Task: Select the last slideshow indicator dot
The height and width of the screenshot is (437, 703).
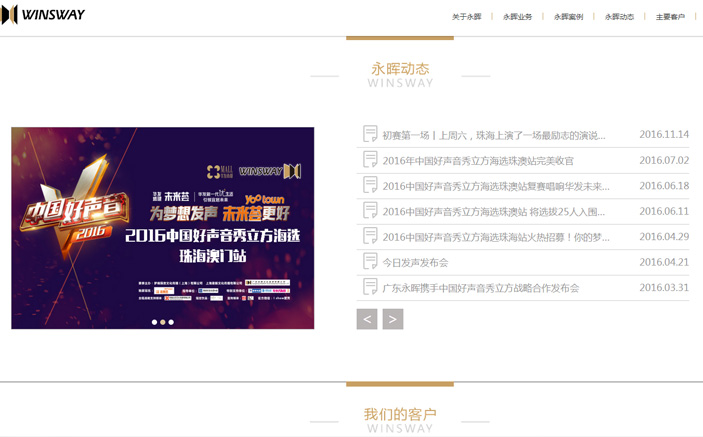Action: pyautogui.click(x=171, y=322)
